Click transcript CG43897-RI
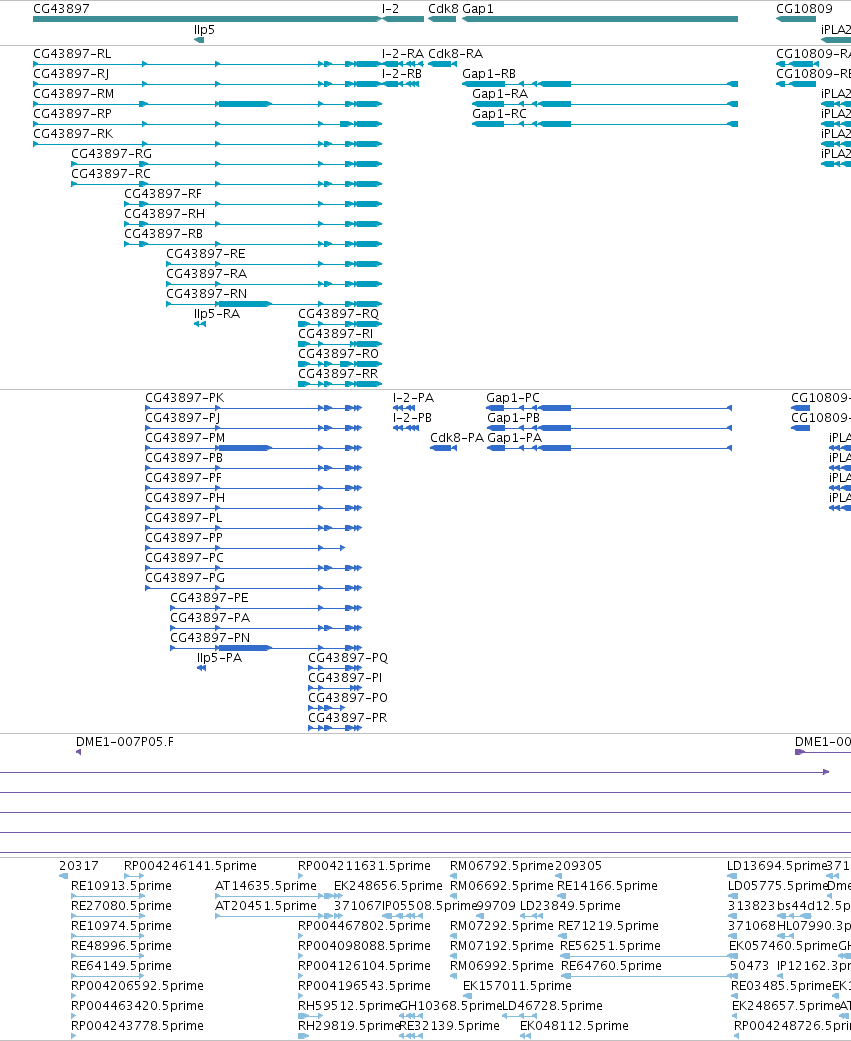851x1041 pixels. [340, 344]
